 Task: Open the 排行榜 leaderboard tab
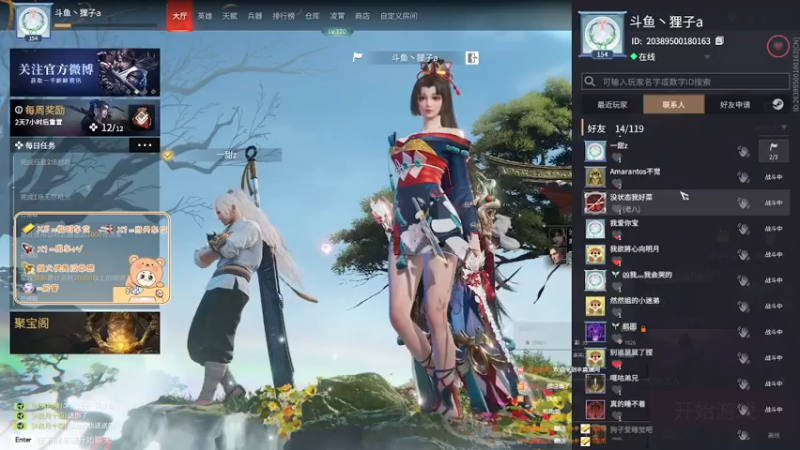pyautogui.click(x=284, y=16)
